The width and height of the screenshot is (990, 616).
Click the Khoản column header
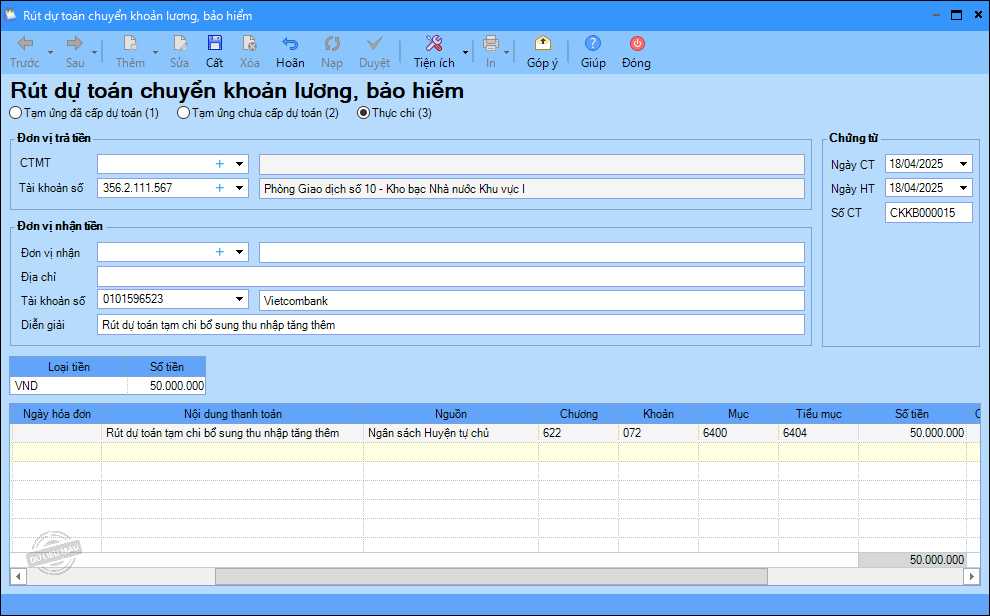[x=659, y=414]
